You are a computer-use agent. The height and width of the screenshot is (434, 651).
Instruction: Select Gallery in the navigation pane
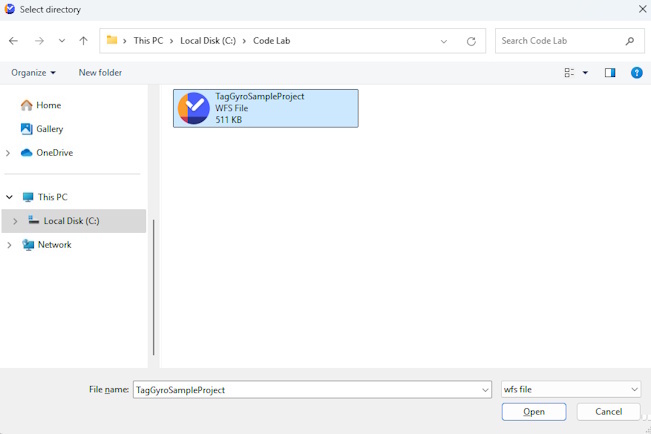pos(49,129)
